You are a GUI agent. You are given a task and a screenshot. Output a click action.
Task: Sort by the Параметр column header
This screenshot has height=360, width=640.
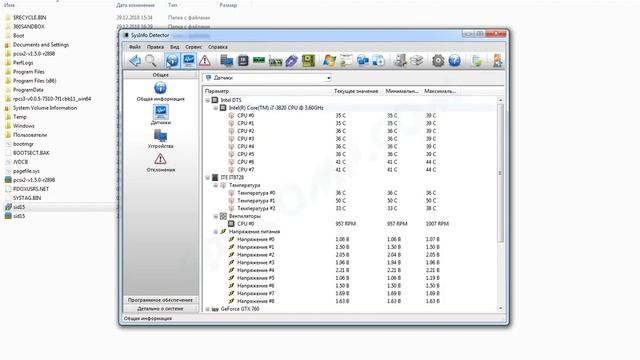point(267,91)
